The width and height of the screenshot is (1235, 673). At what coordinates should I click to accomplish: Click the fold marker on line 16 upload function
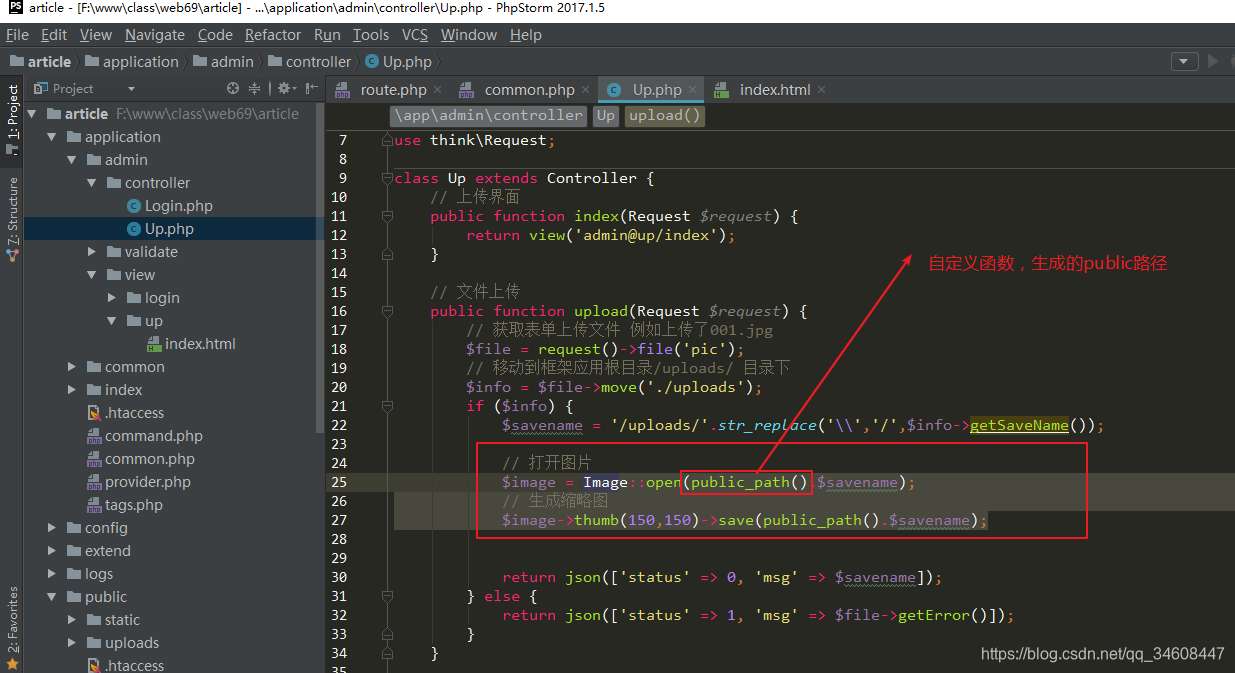[387, 311]
